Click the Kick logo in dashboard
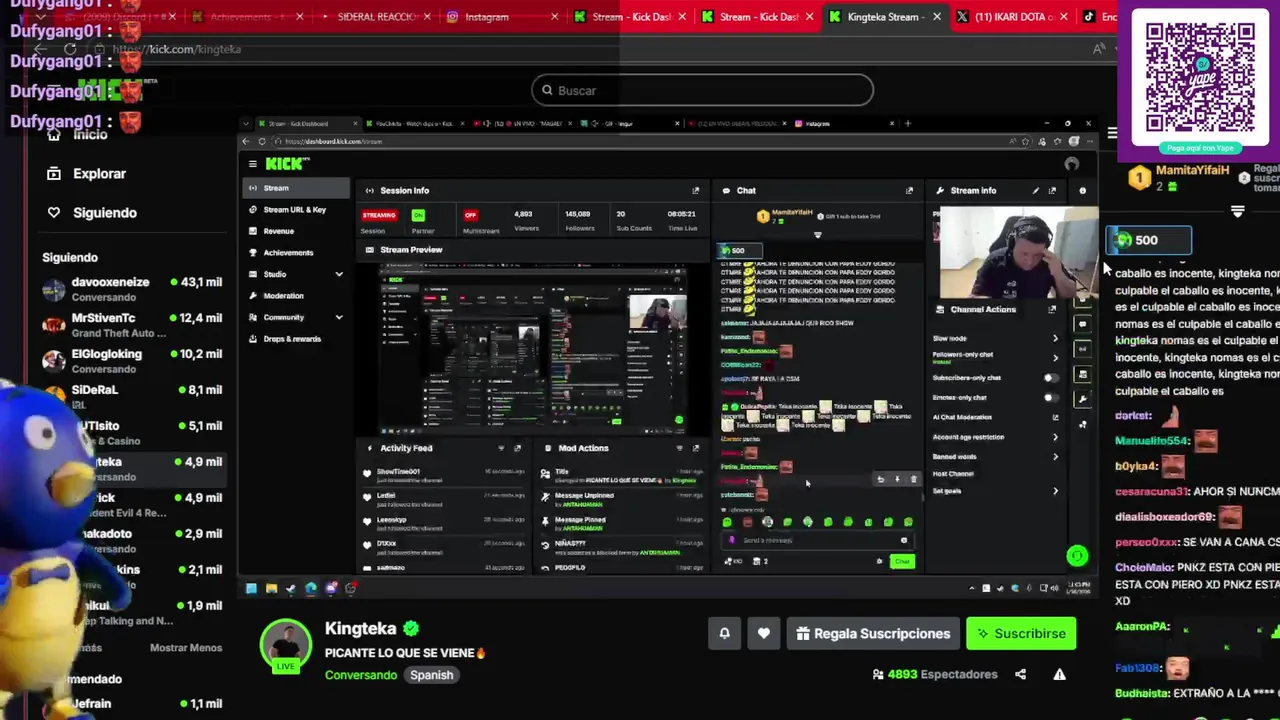1280x720 pixels. tap(286, 163)
